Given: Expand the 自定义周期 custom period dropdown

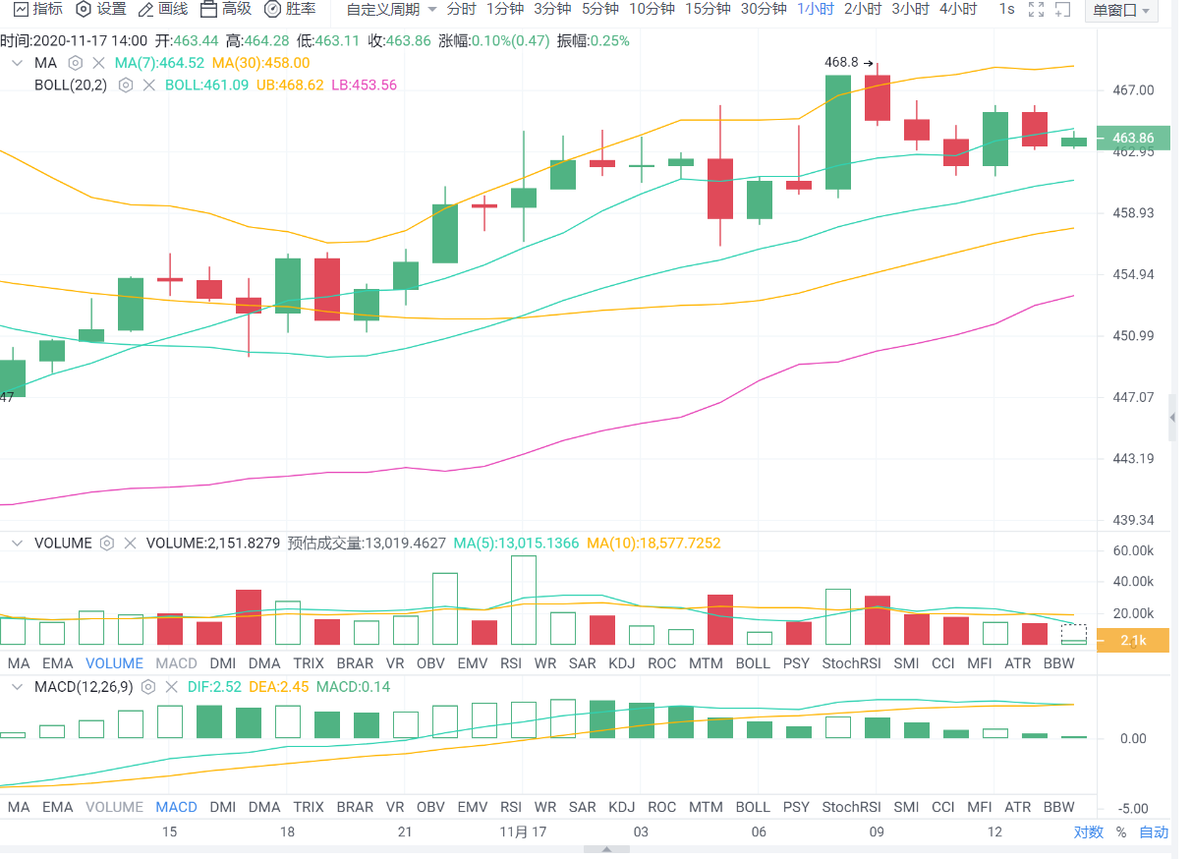Looking at the screenshot, I should pos(392,10).
